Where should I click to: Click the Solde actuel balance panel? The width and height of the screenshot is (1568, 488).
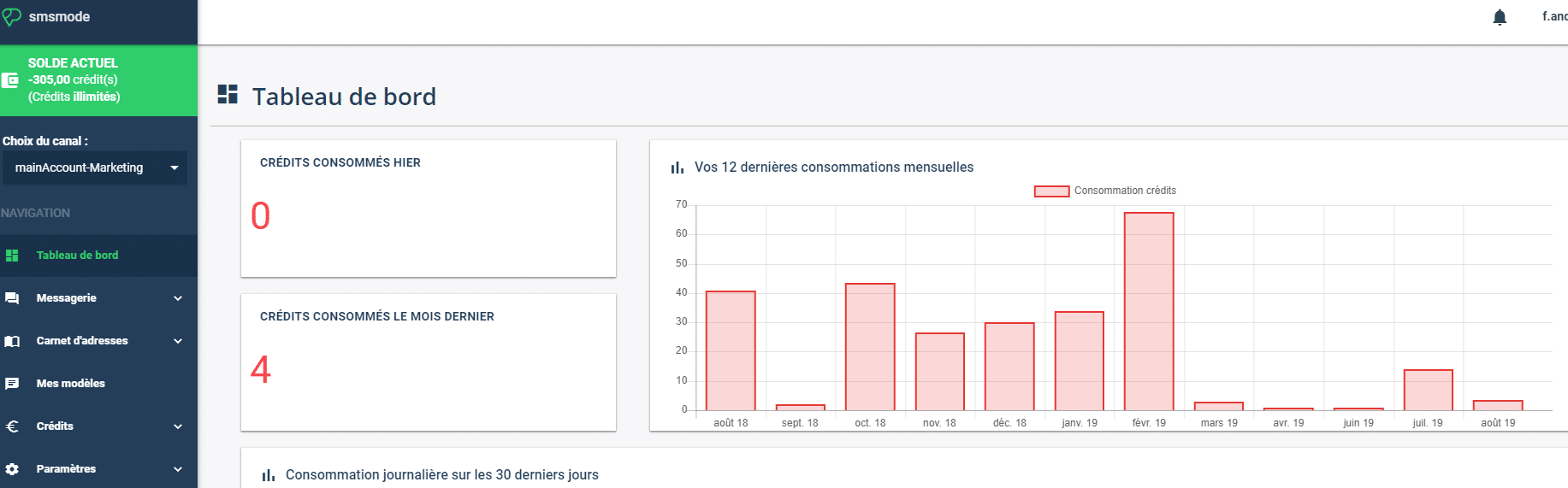98,80
